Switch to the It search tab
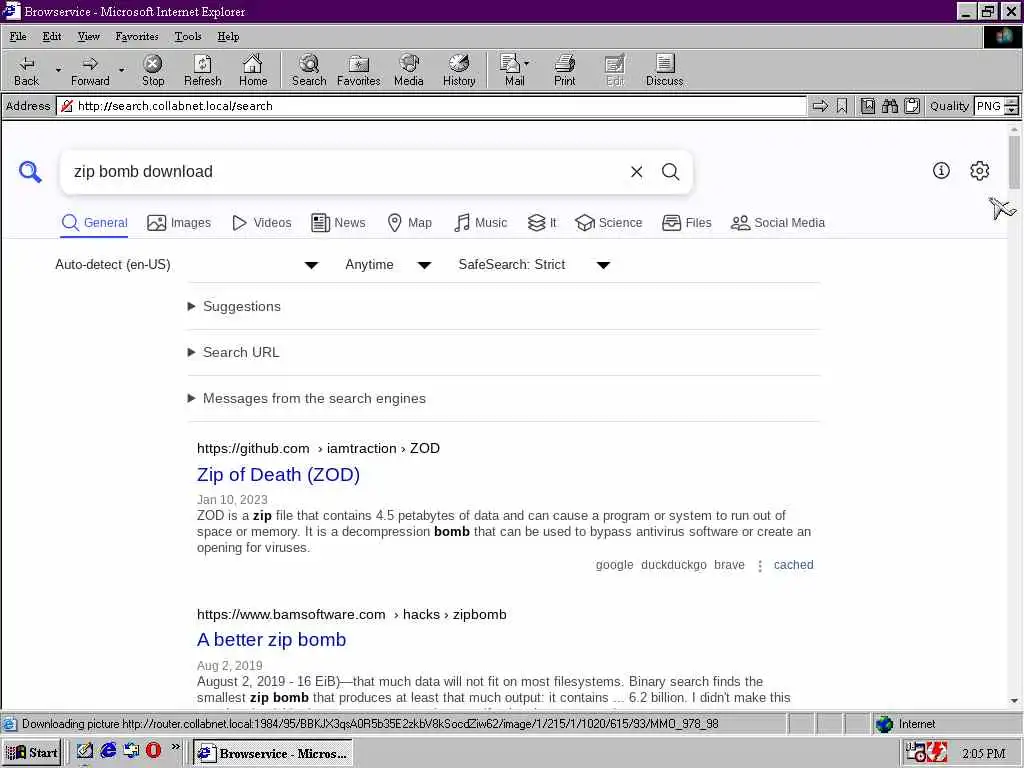 (x=542, y=223)
